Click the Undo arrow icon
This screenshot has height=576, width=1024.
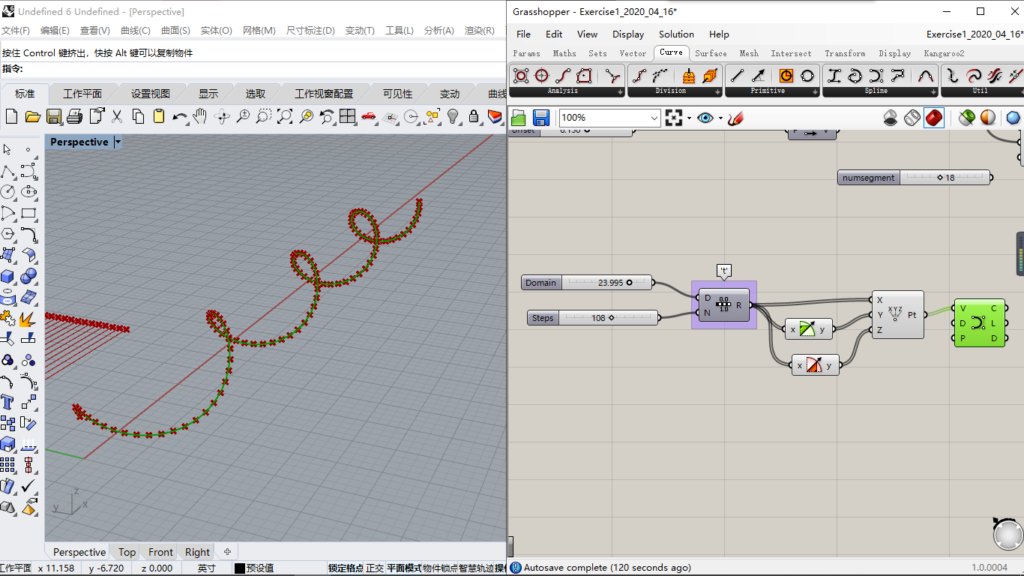[x=180, y=117]
